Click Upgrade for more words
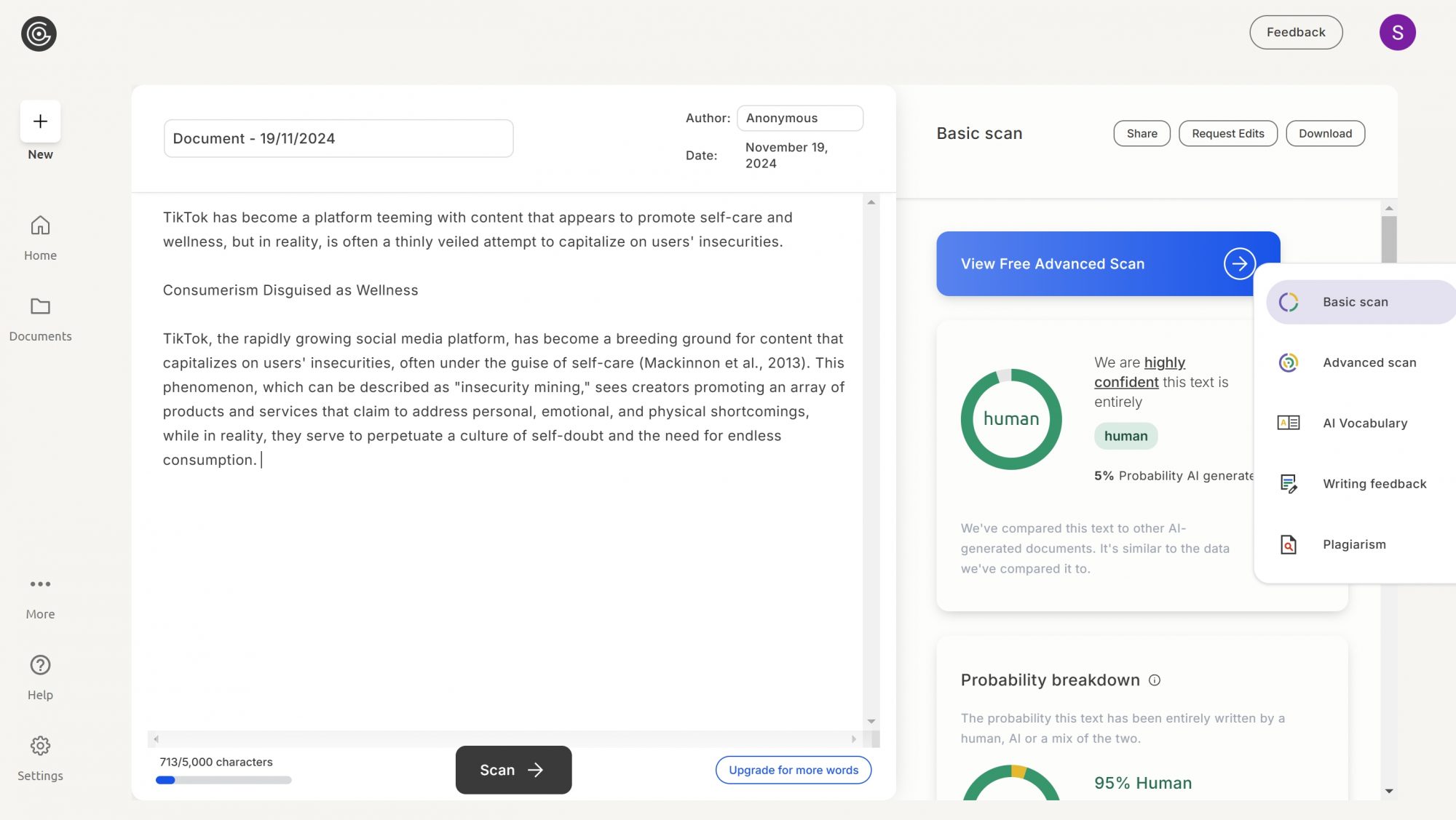 click(x=794, y=770)
